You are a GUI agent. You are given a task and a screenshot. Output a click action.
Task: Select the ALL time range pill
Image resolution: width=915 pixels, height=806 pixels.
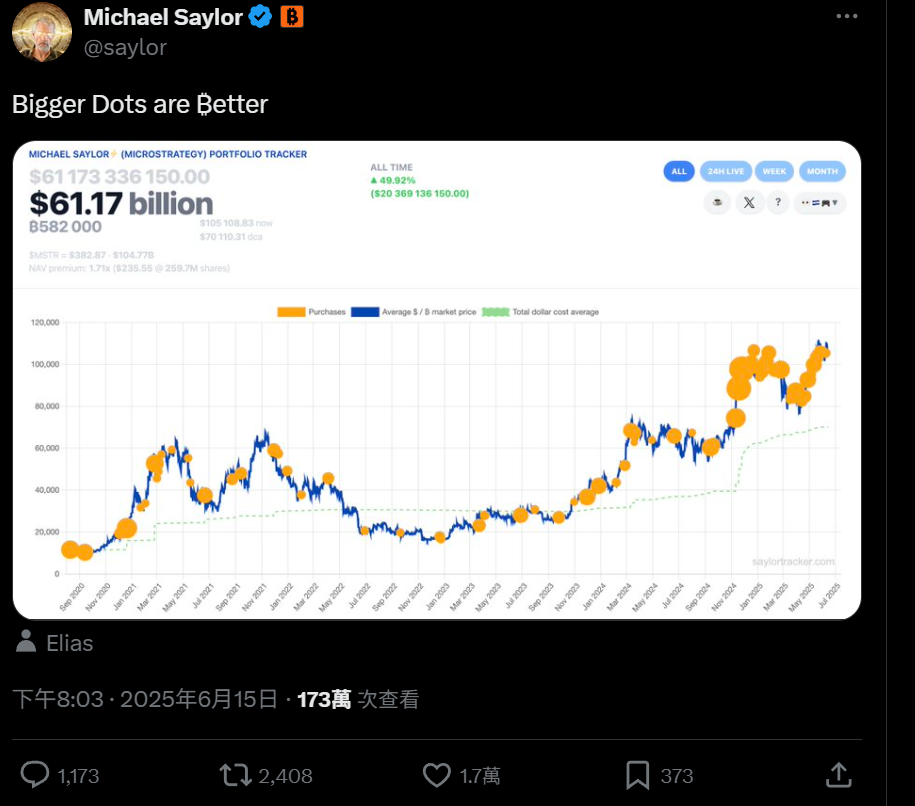coord(679,171)
